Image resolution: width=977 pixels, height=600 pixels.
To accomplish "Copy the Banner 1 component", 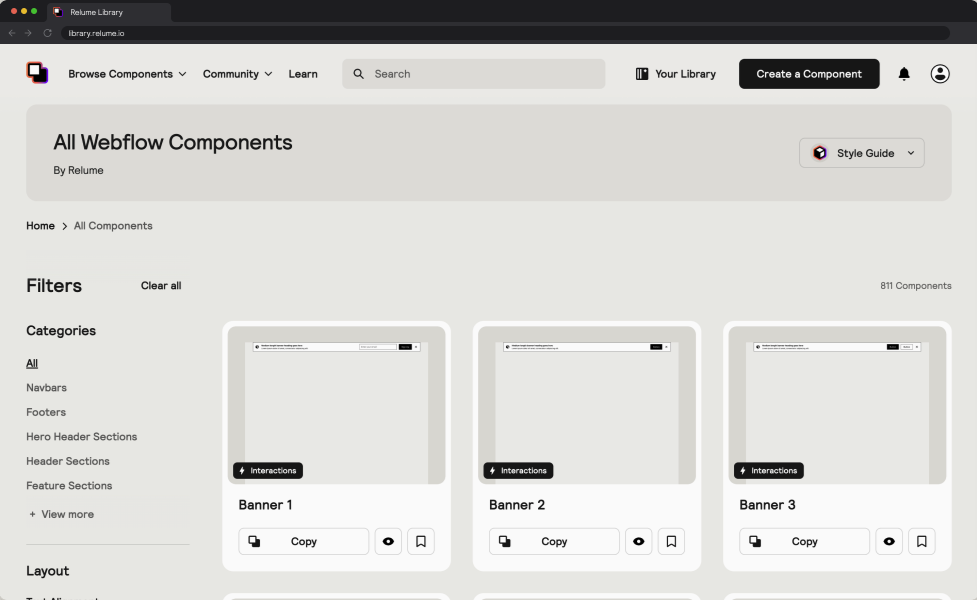I will (x=303, y=541).
